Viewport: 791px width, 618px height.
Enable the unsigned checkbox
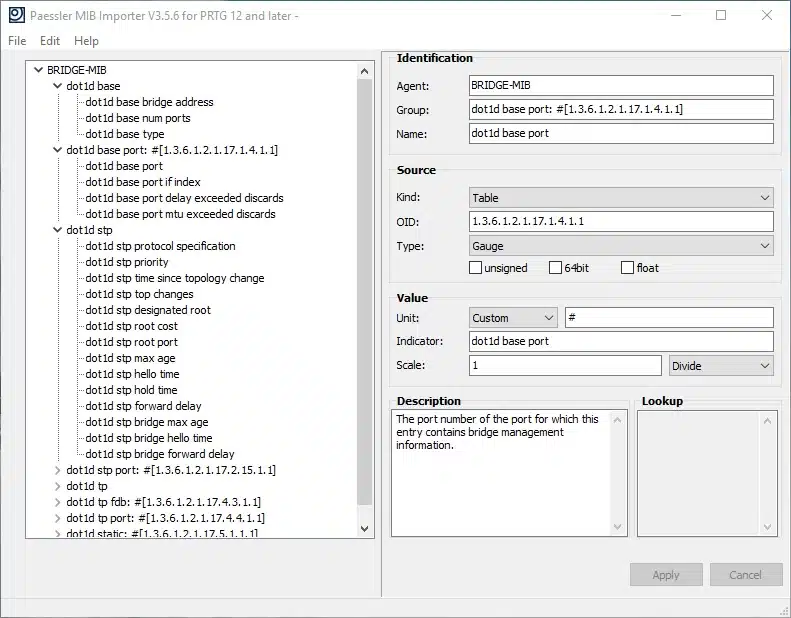pos(475,267)
